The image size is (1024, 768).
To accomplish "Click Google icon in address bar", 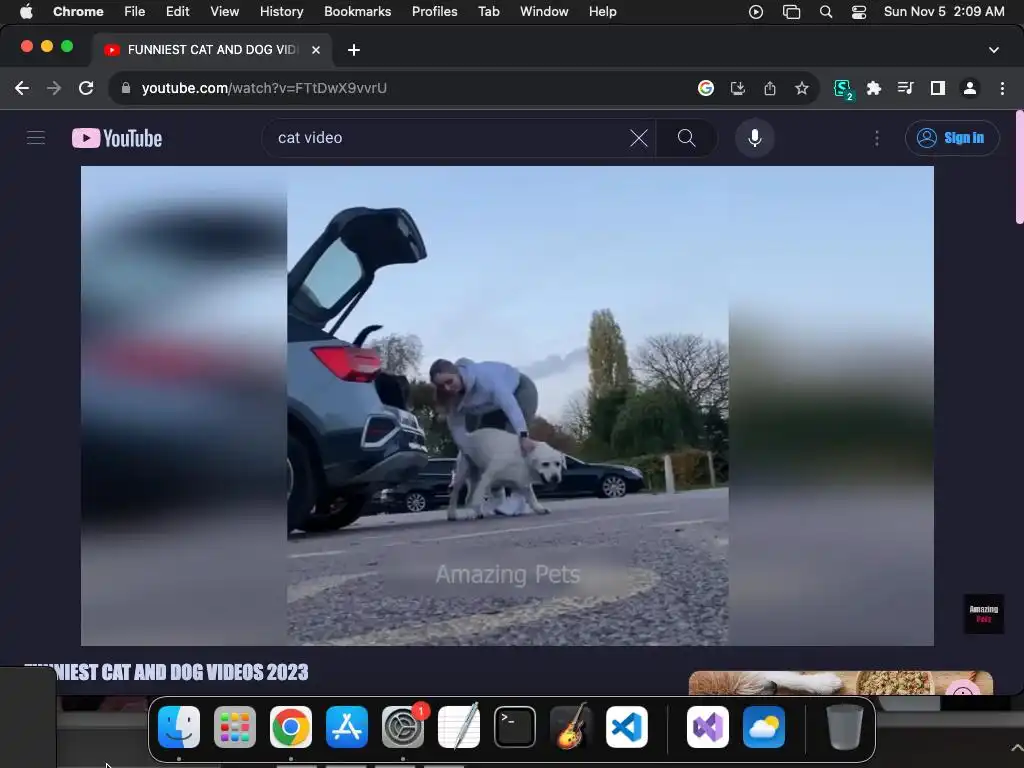I will 705,88.
